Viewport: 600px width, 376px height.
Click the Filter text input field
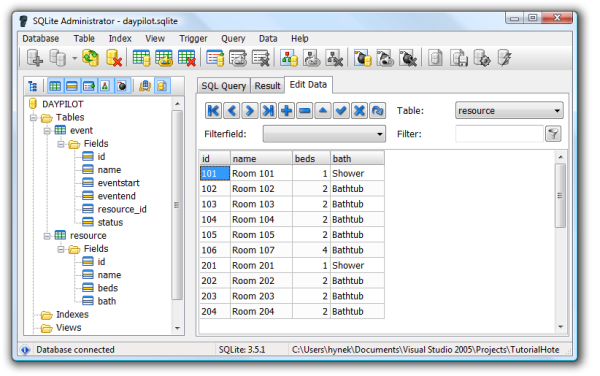[499, 134]
